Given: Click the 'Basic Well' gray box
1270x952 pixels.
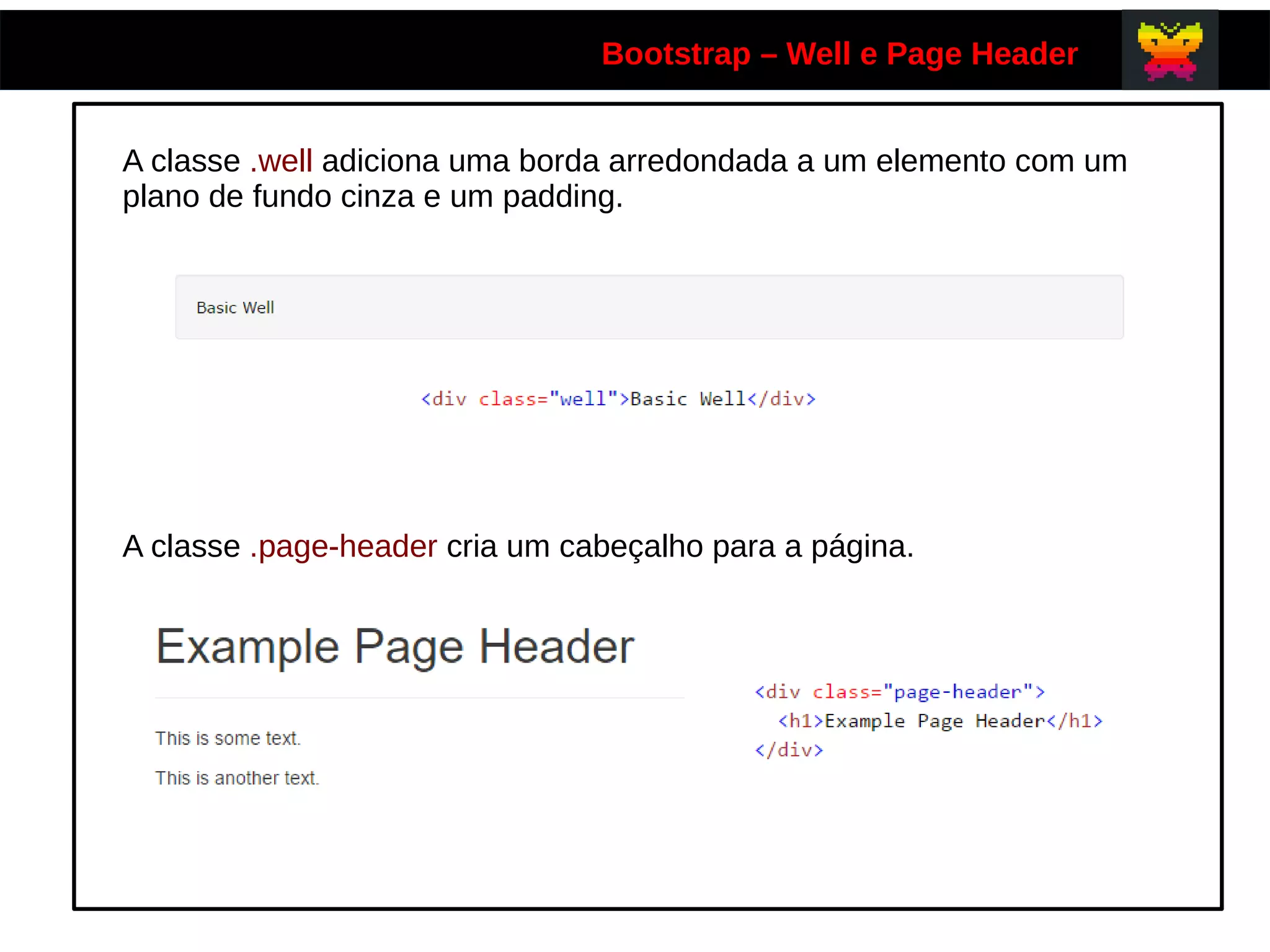Looking at the screenshot, I should (649, 307).
